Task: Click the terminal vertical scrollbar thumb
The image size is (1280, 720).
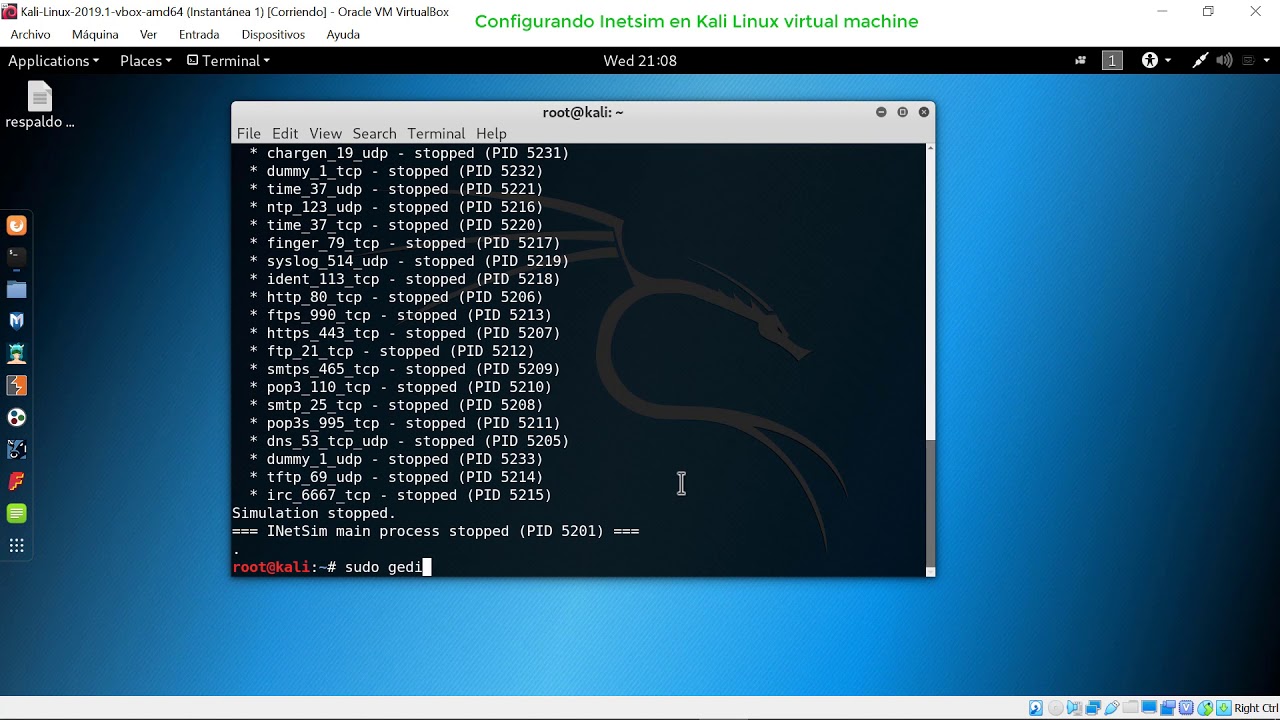Action: (930, 502)
